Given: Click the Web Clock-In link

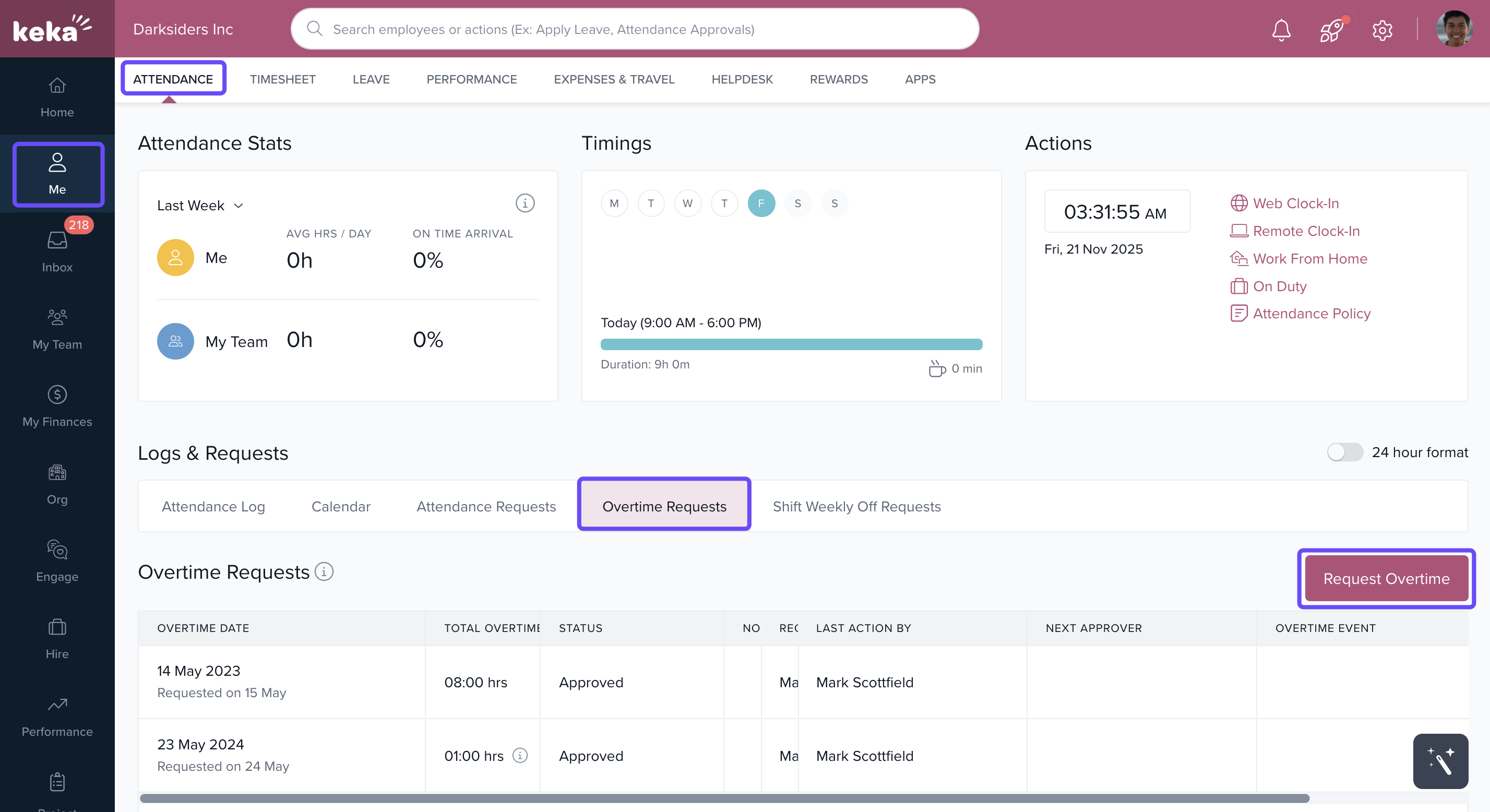Looking at the screenshot, I should pos(1295,203).
